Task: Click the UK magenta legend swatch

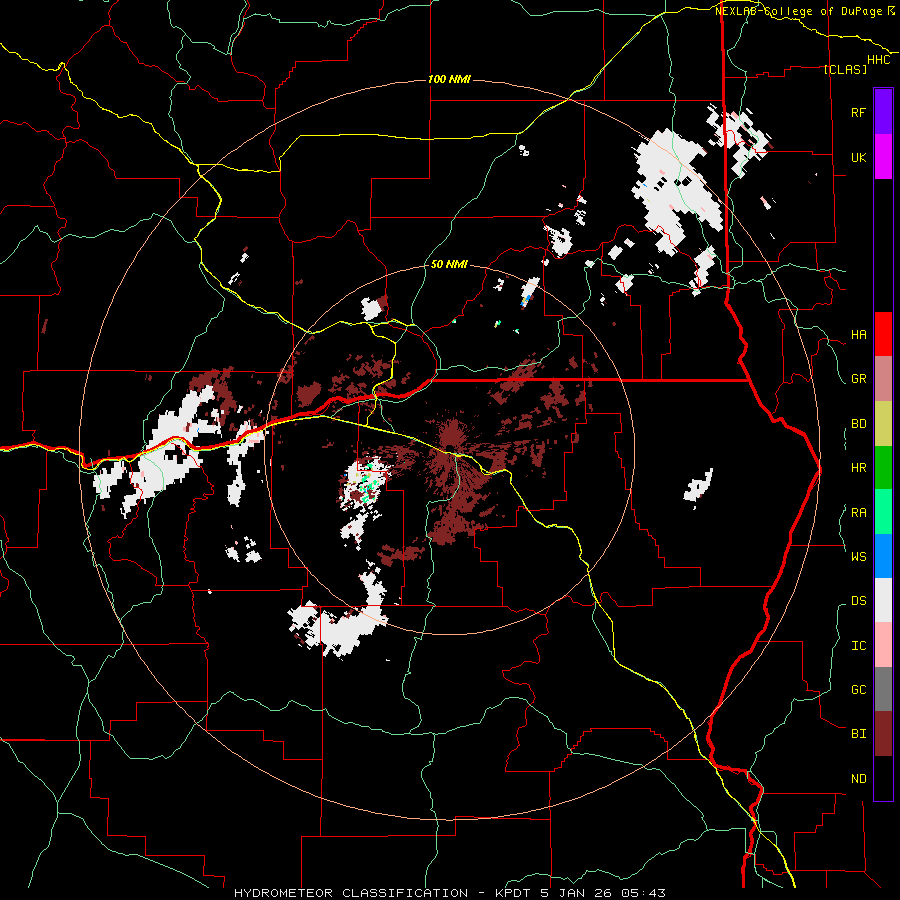Action: (x=883, y=157)
